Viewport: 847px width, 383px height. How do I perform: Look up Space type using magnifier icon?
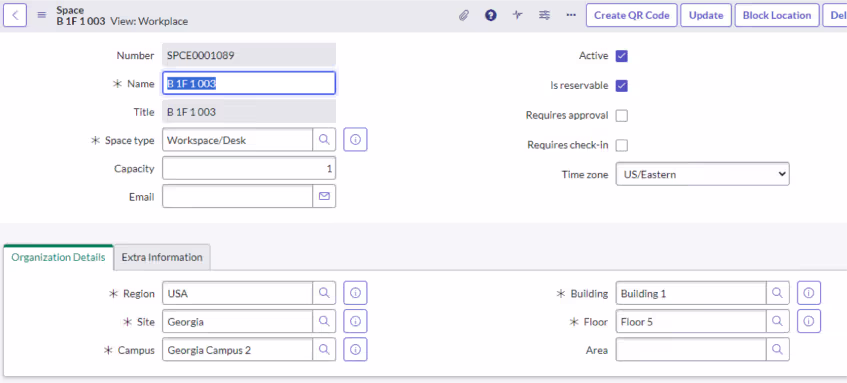(x=324, y=140)
